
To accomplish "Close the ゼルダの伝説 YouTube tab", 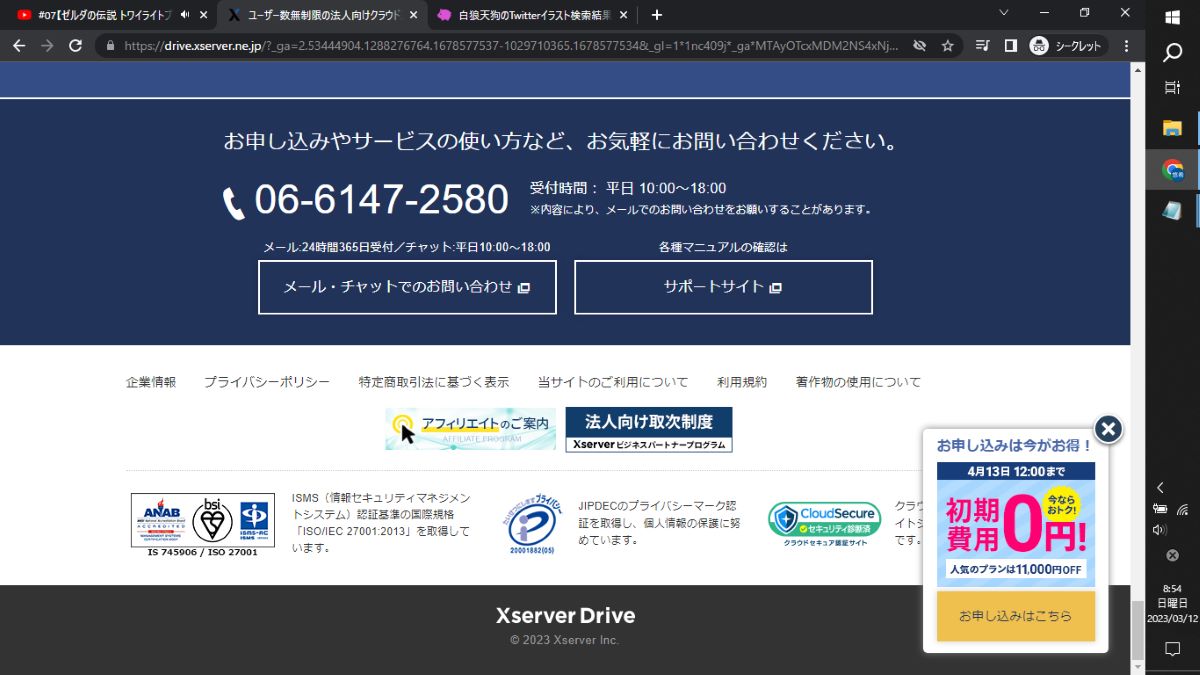I will [x=203, y=15].
